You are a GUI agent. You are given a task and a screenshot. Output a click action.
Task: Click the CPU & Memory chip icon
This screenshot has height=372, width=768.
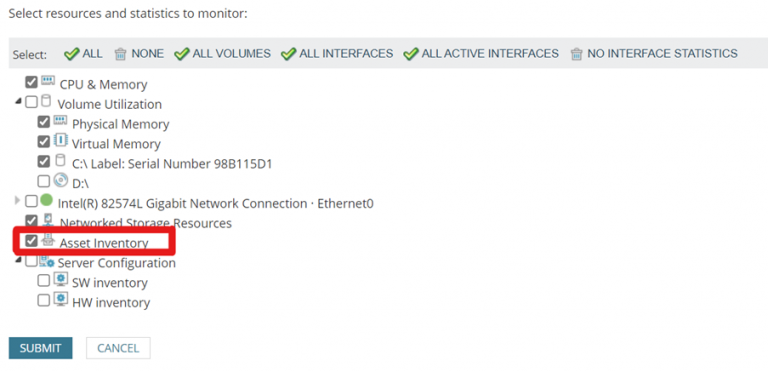(48, 81)
